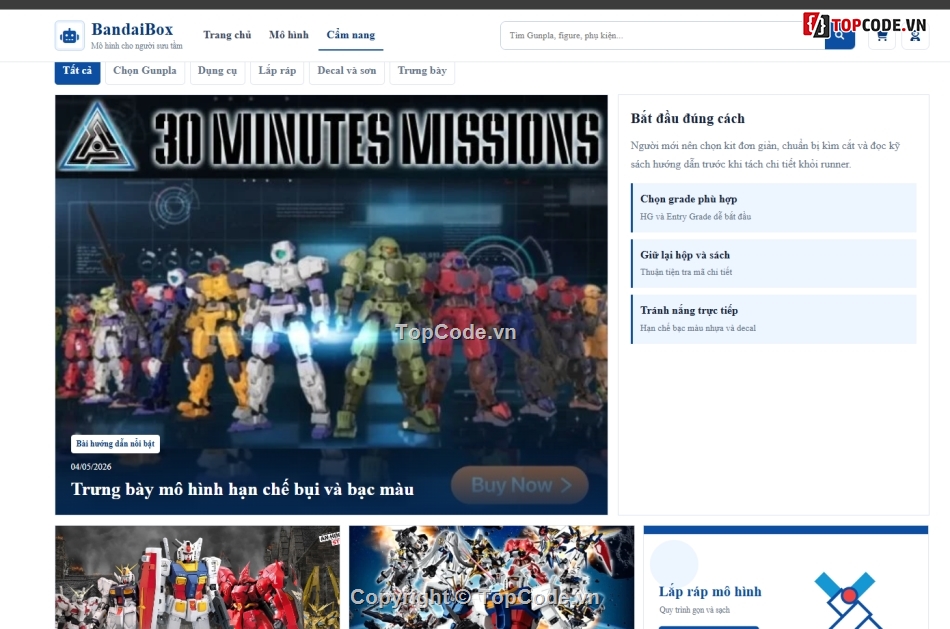Image resolution: width=950 pixels, height=629 pixels.
Task: Click tagline Mô hình cho người sưu tầm
Action: pos(136,46)
